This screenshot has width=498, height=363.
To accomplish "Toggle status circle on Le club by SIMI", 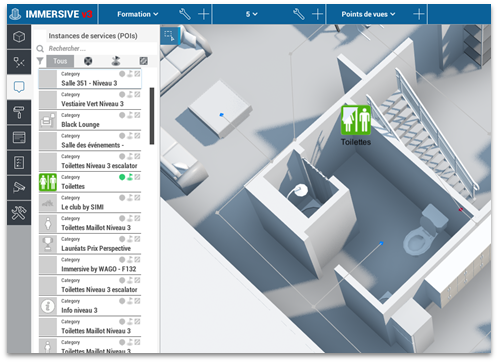I will [122, 198].
